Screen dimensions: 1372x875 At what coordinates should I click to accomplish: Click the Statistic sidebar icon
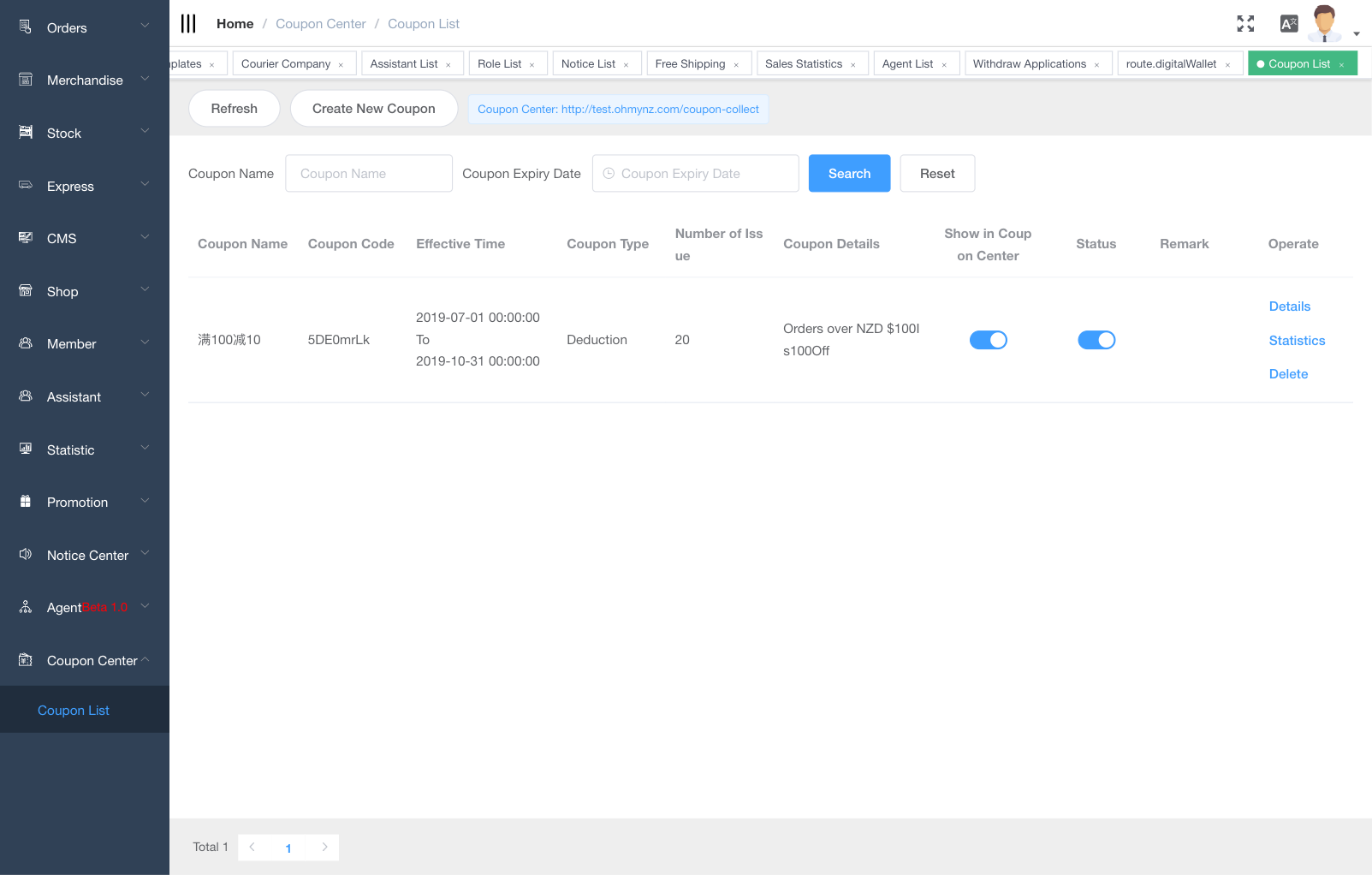[24, 449]
